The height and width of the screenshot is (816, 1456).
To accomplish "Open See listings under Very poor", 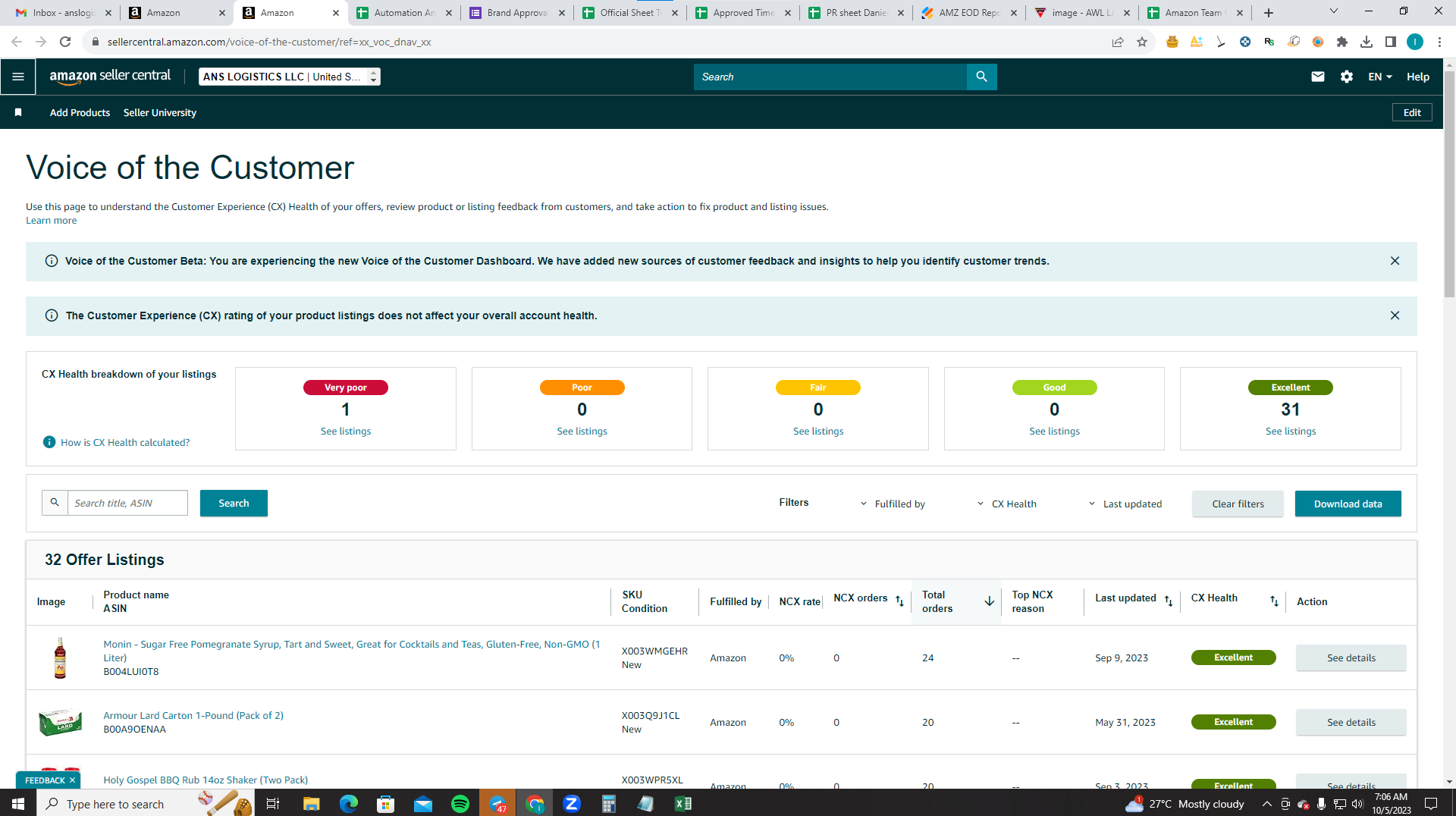I will tap(346, 431).
